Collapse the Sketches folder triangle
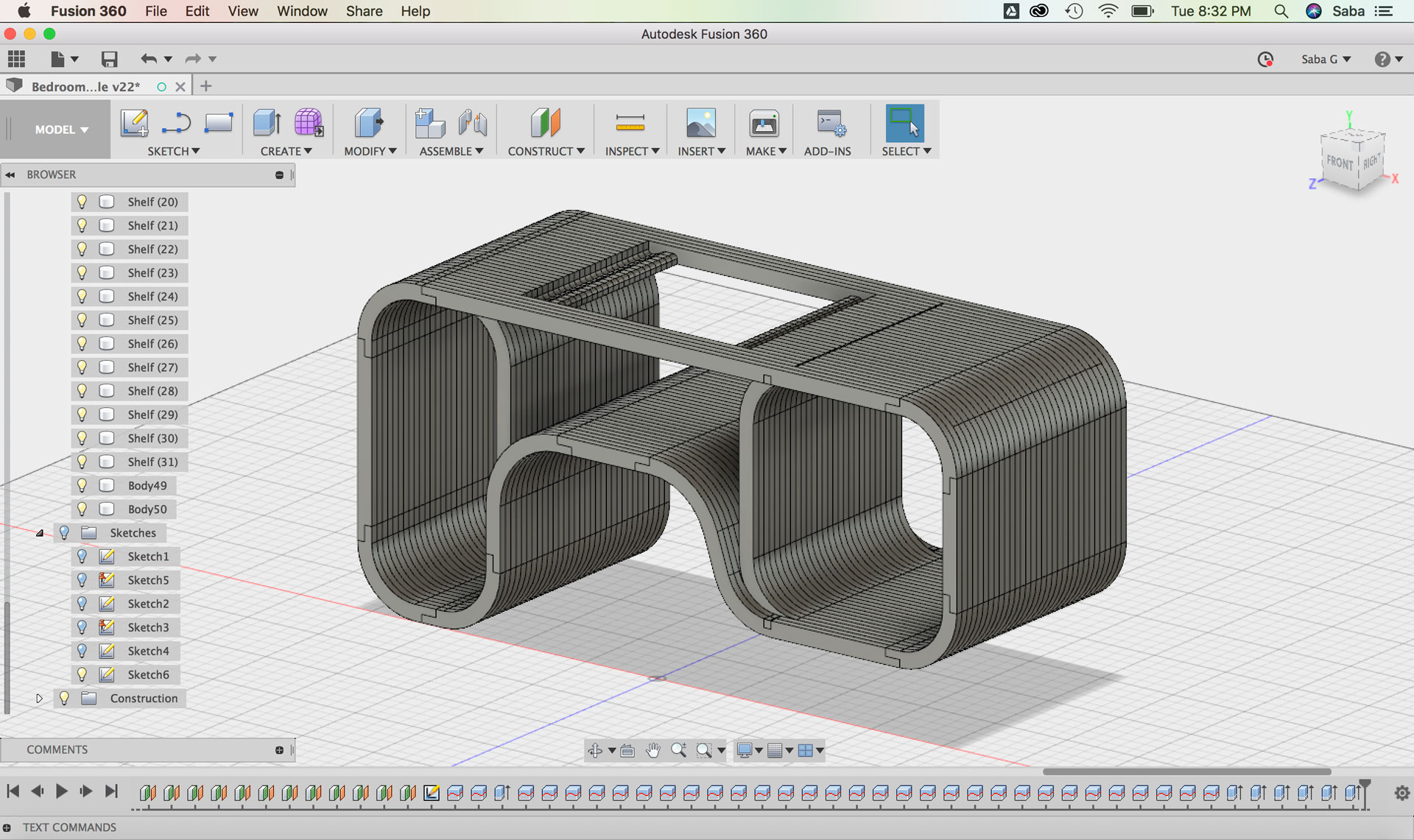 40,533
